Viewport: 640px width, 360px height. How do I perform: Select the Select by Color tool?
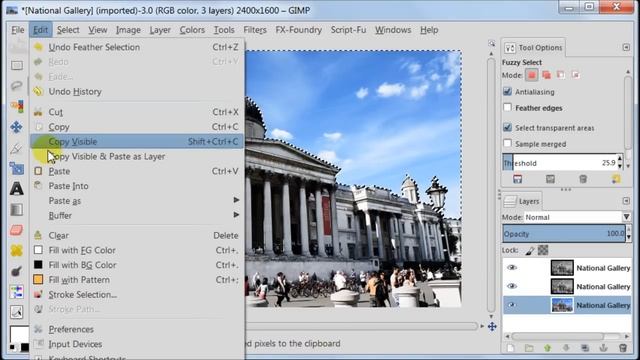17,106
